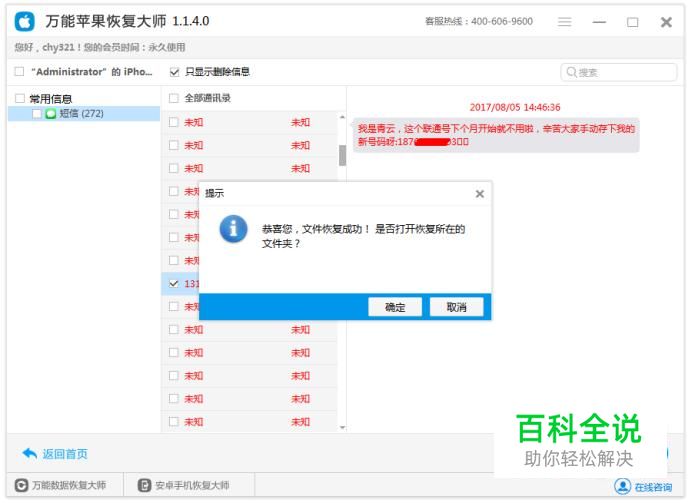Click the 客服热线 400-606-9600 text
This screenshot has height=503, width=692.
(479, 21)
